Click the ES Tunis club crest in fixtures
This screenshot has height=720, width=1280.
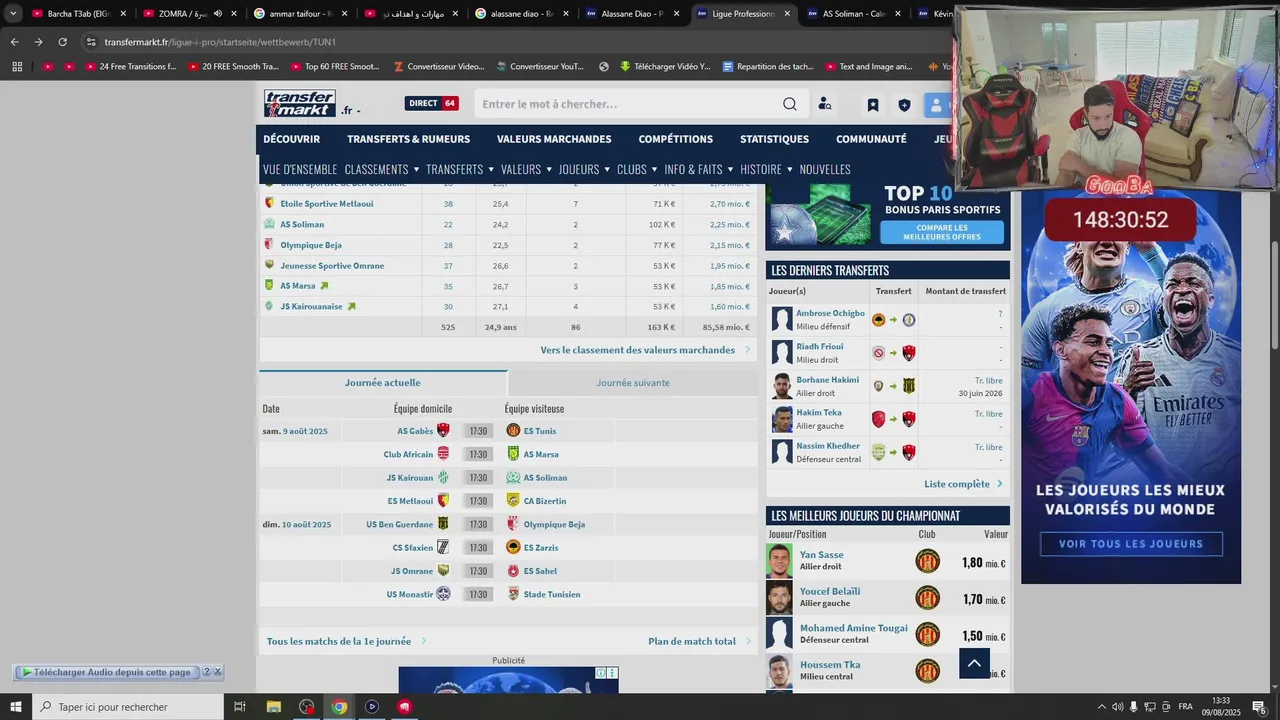pyautogui.click(x=513, y=431)
